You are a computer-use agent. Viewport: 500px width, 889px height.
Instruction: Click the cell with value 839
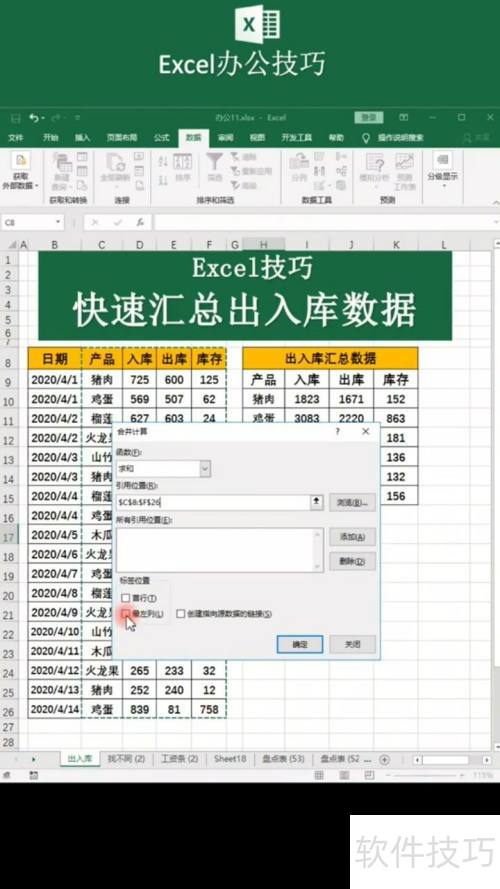click(x=139, y=709)
